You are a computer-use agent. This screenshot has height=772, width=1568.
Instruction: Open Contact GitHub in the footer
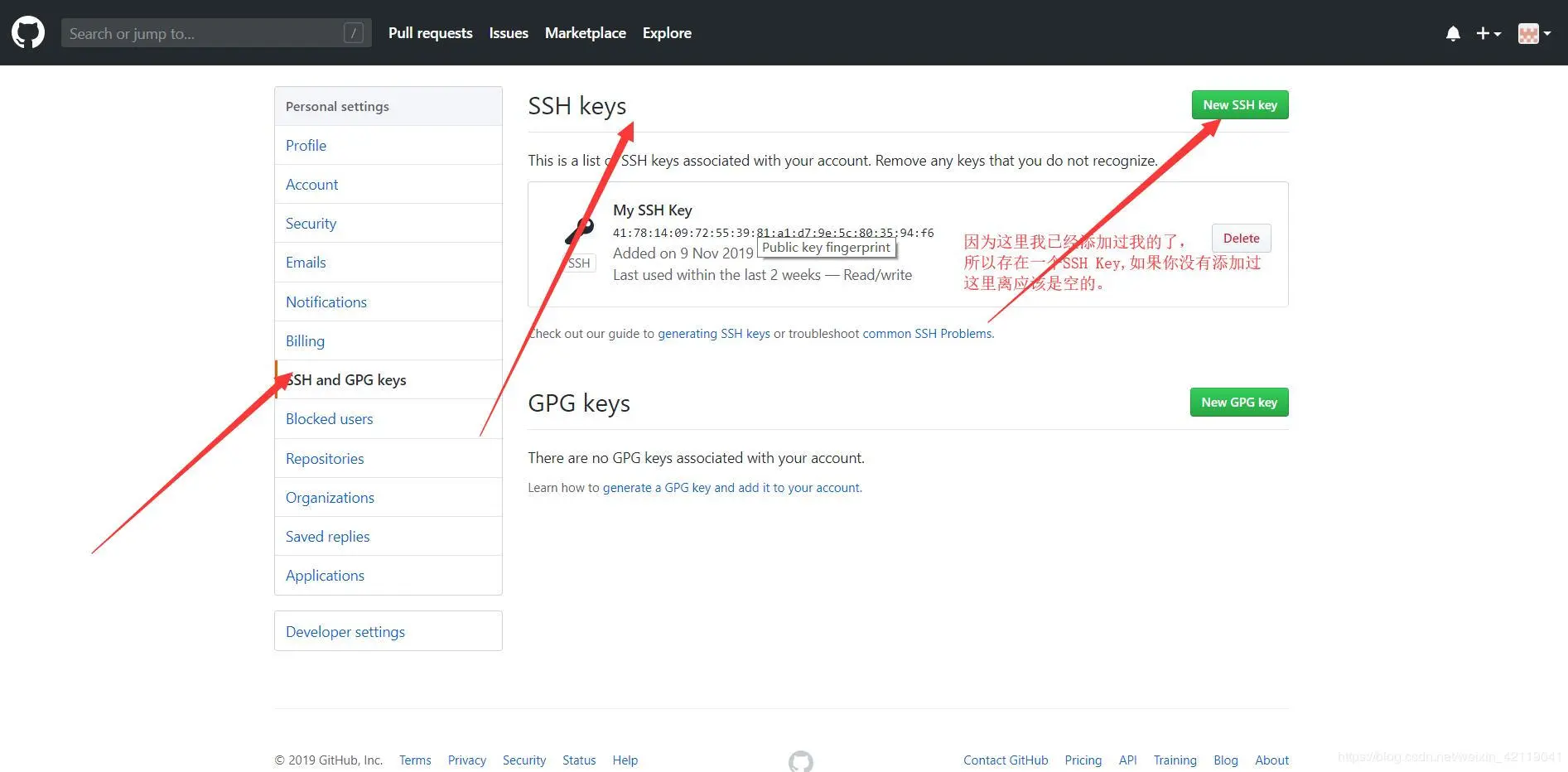(1006, 760)
